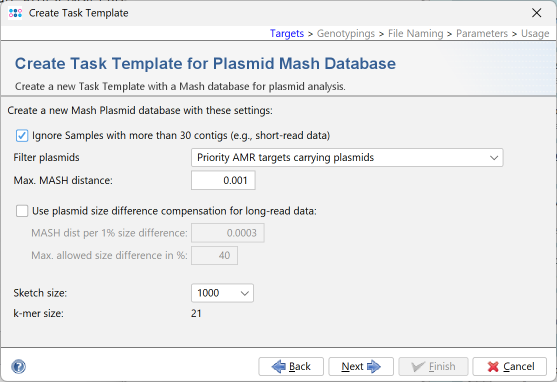Image resolution: width=557 pixels, height=382 pixels.
Task: Select the Usage breadcrumb step
Action: (535, 33)
